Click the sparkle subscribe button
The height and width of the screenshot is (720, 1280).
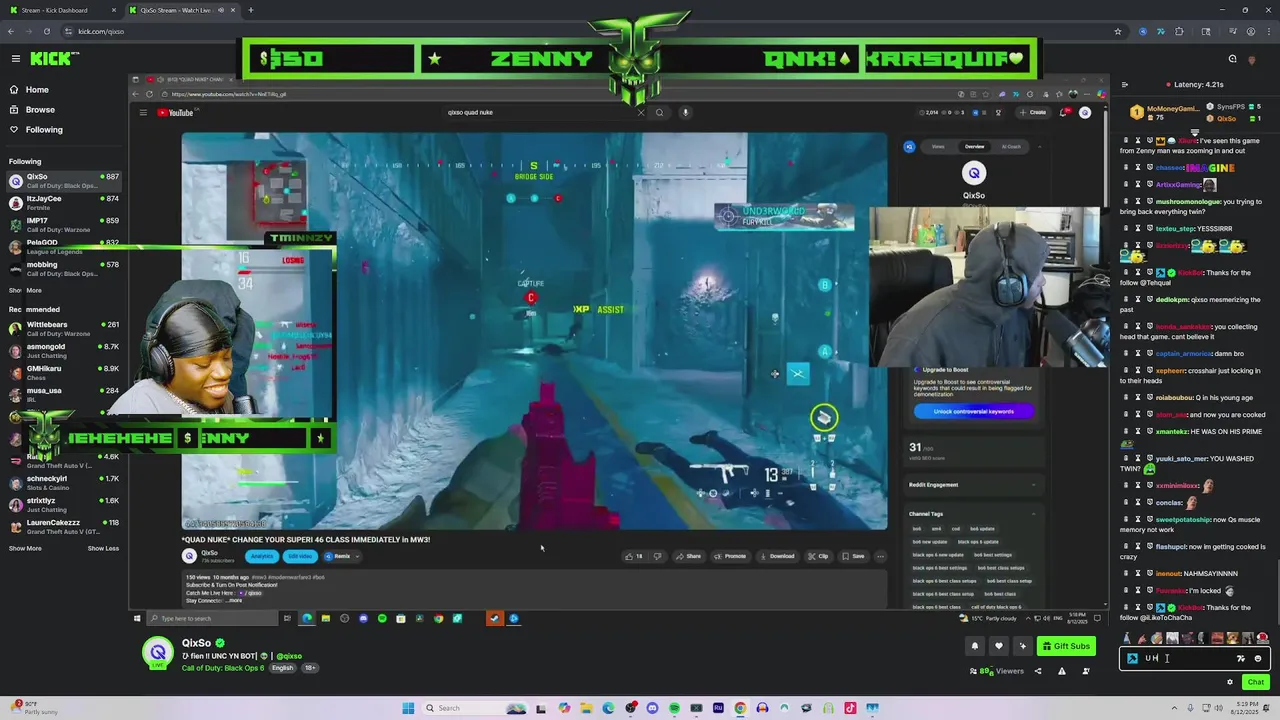click(1022, 646)
